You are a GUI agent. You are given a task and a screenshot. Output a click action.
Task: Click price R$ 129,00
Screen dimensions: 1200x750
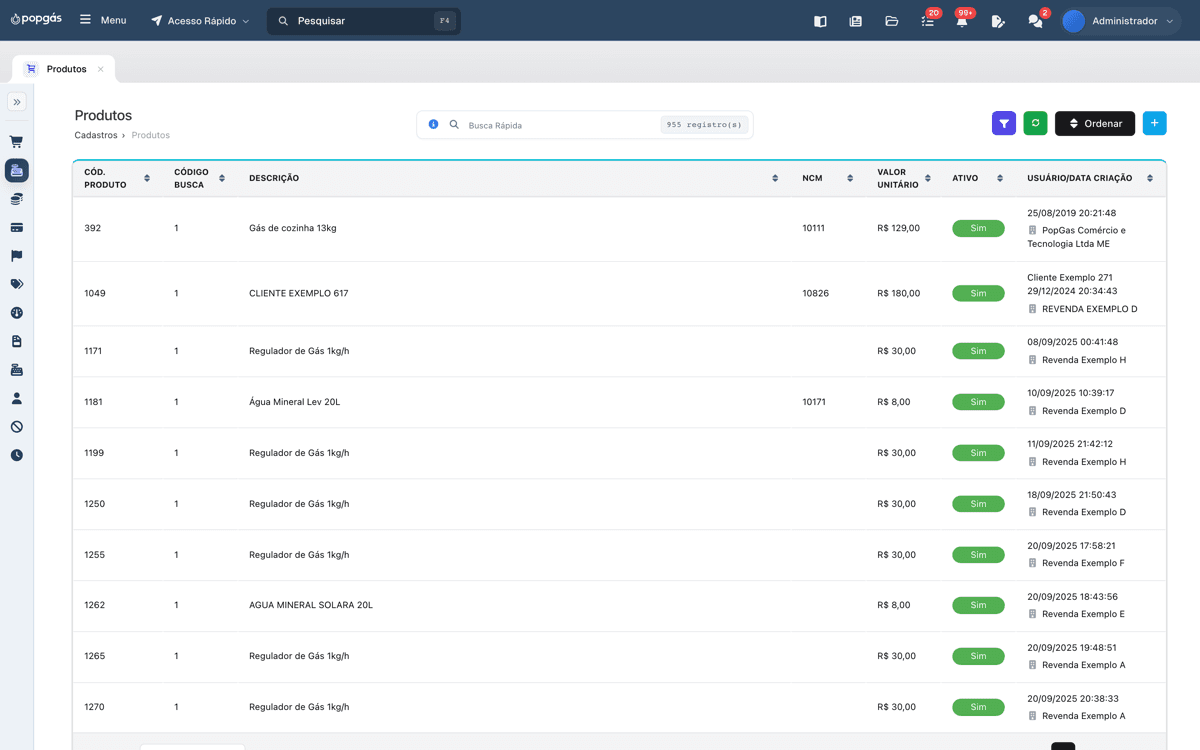[899, 228]
